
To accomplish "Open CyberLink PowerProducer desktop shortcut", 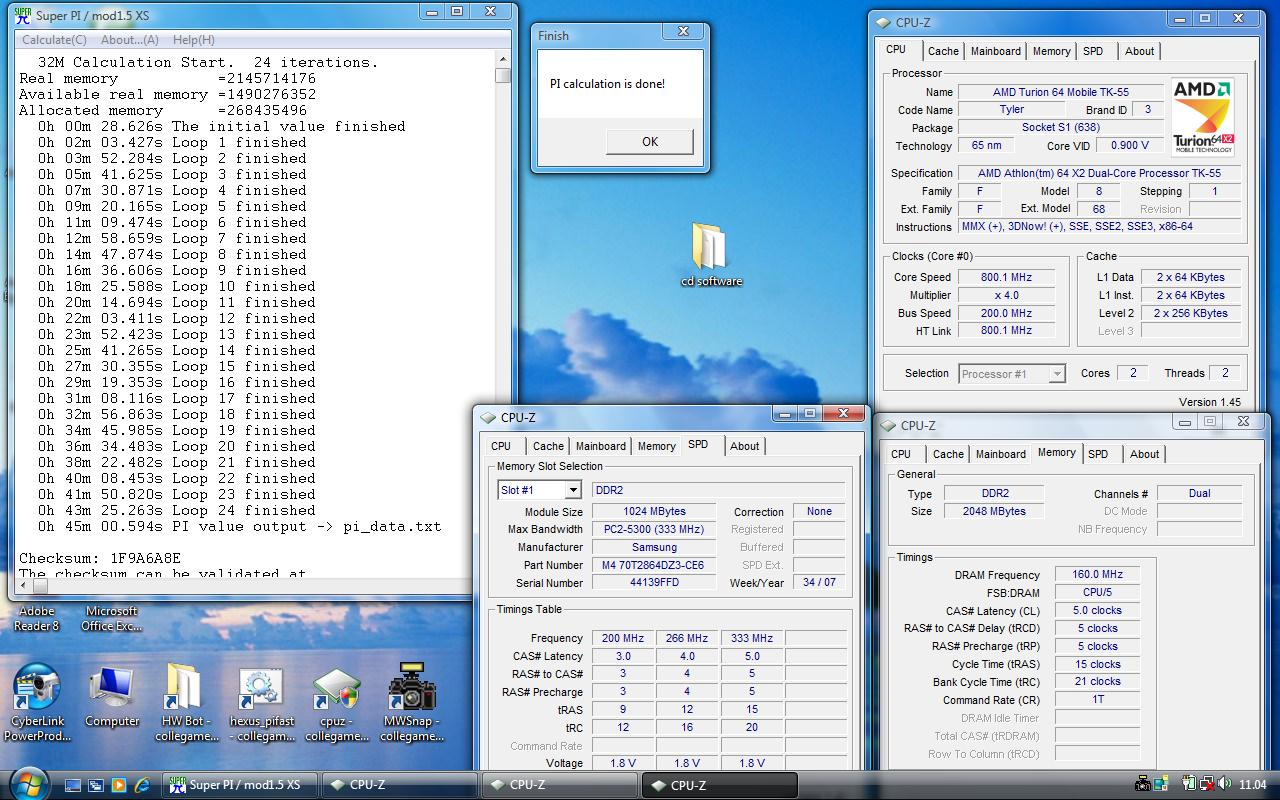I will (37, 703).
